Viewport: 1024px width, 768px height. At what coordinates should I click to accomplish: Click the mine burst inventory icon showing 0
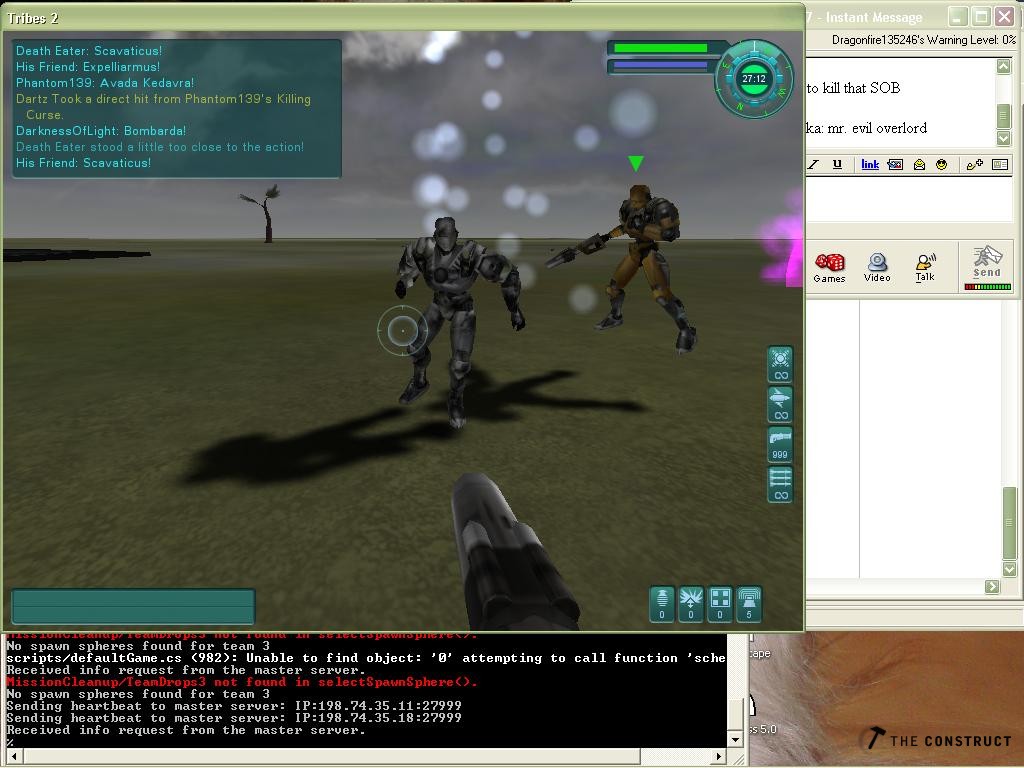pos(691,603)
